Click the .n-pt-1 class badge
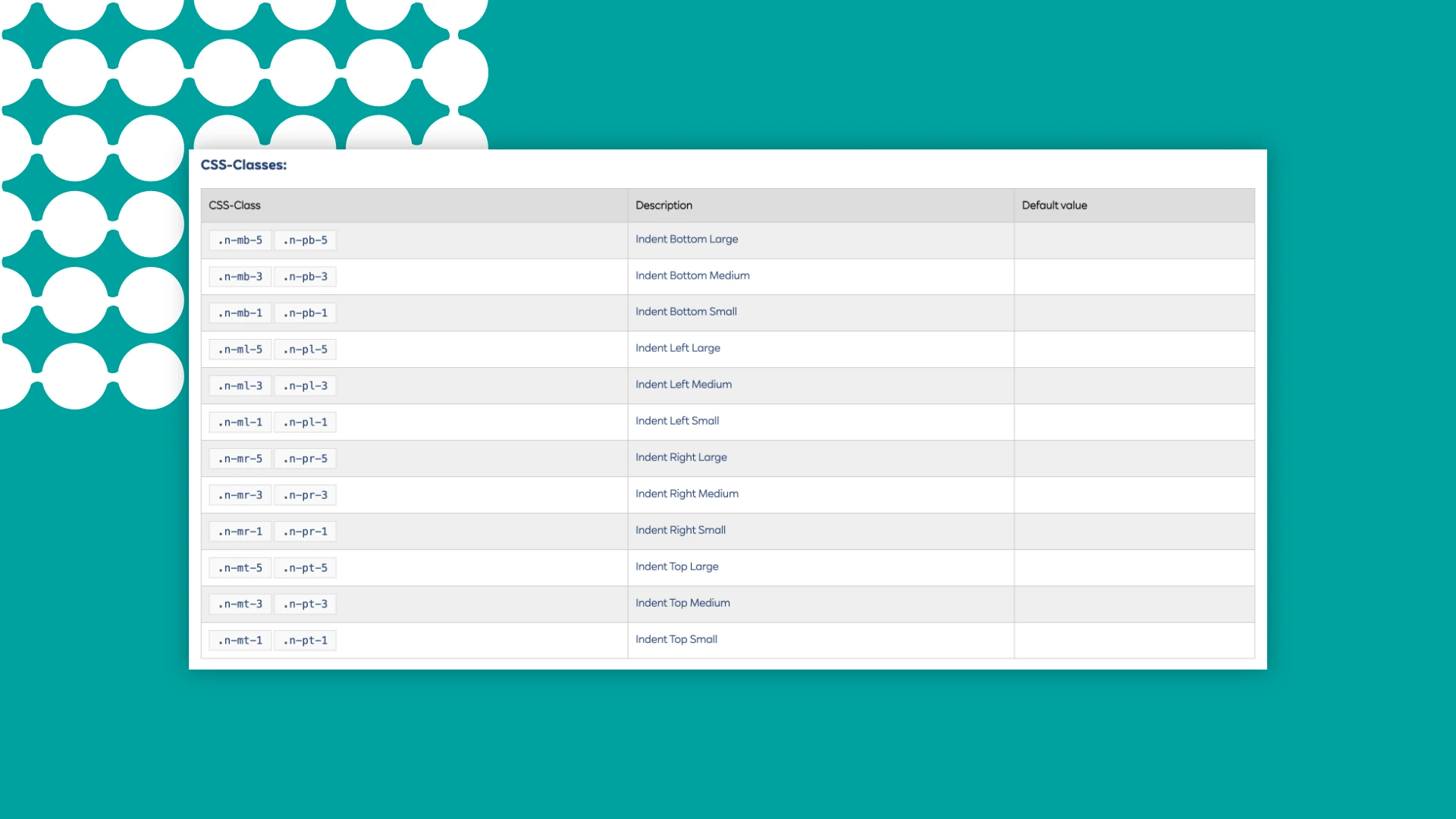 tap(305, 640)
